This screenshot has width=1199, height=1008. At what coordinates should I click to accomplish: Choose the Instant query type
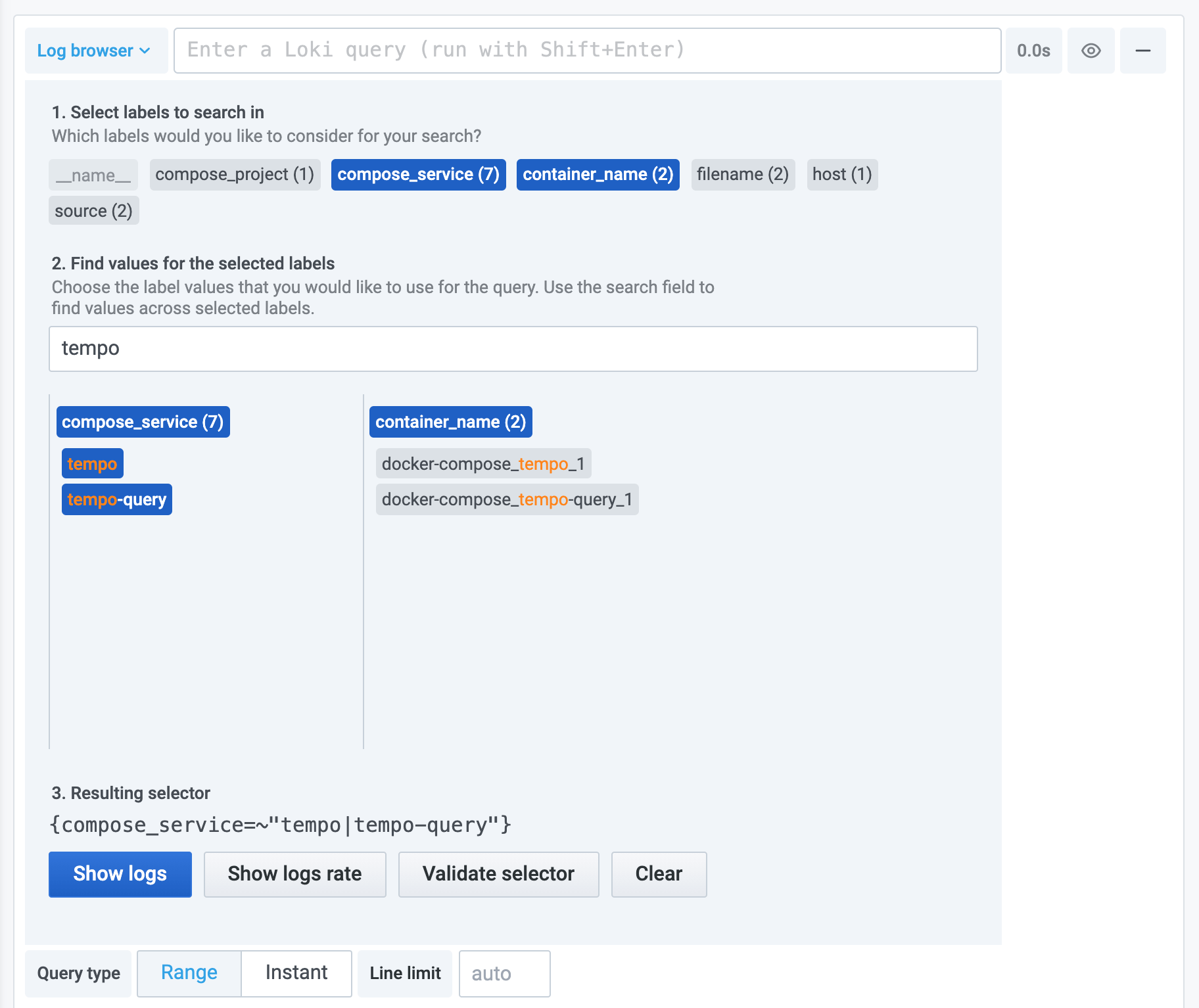(x=296, y=973)
